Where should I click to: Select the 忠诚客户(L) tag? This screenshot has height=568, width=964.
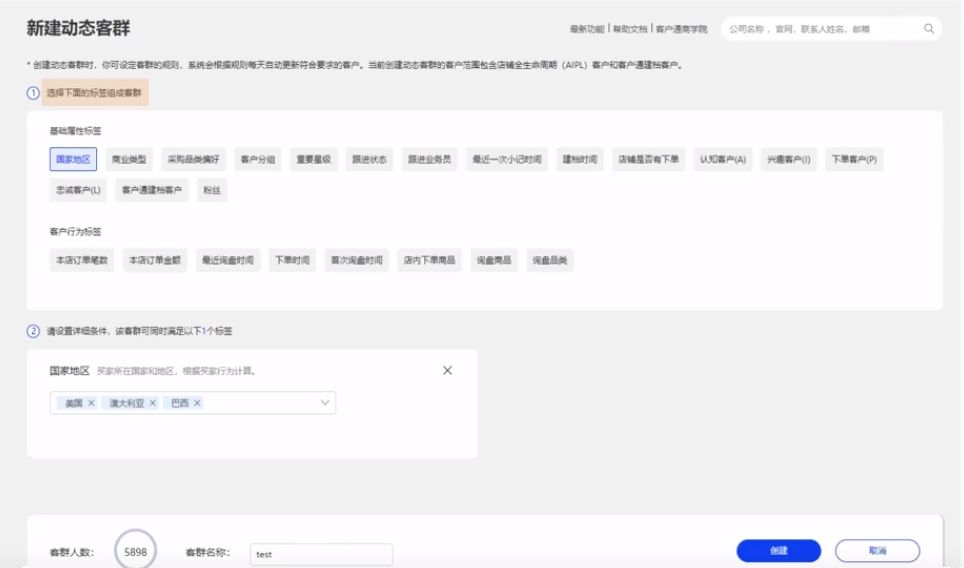click(x=78, y=190)
